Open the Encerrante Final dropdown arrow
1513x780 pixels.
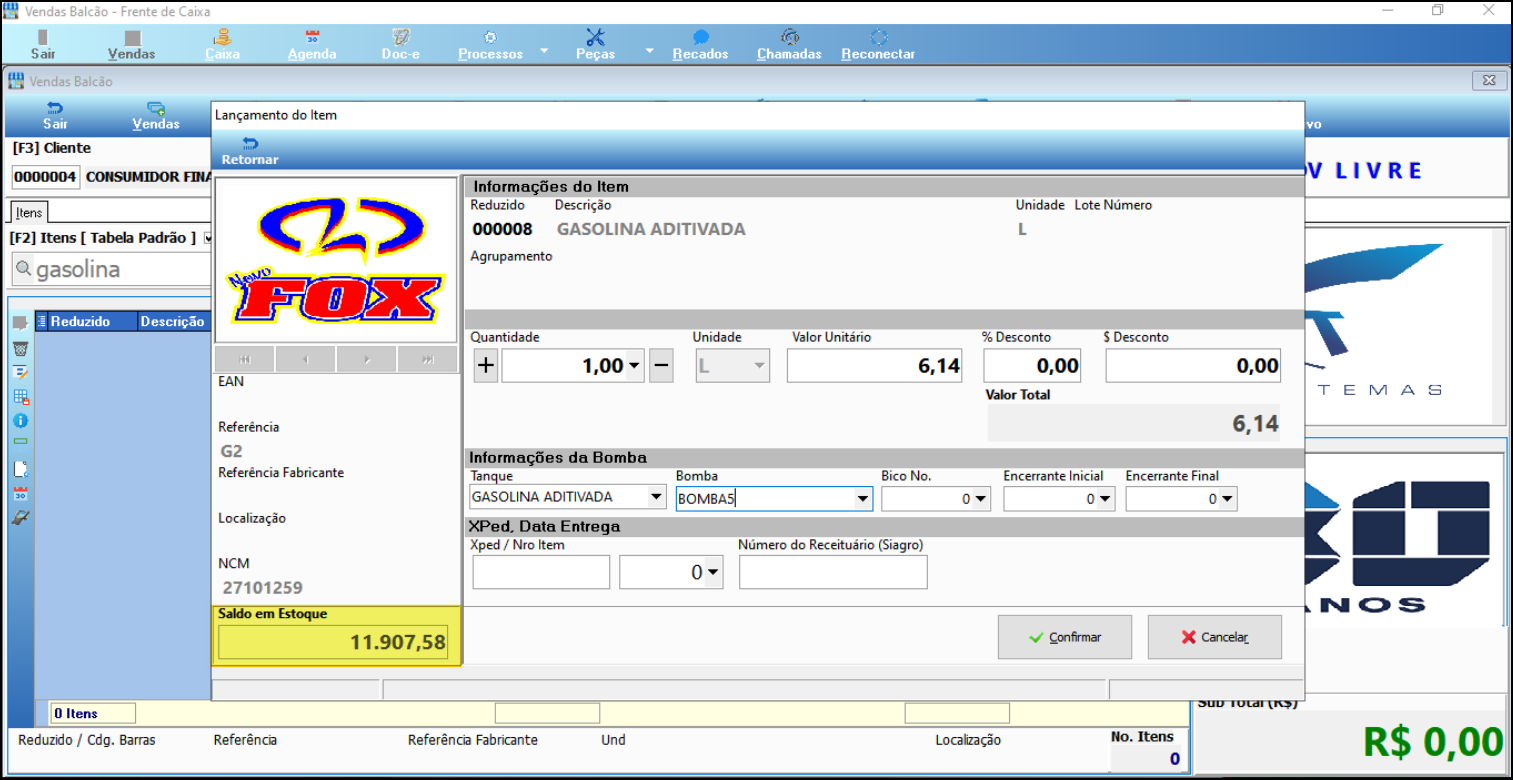[x=1227, y=498]
